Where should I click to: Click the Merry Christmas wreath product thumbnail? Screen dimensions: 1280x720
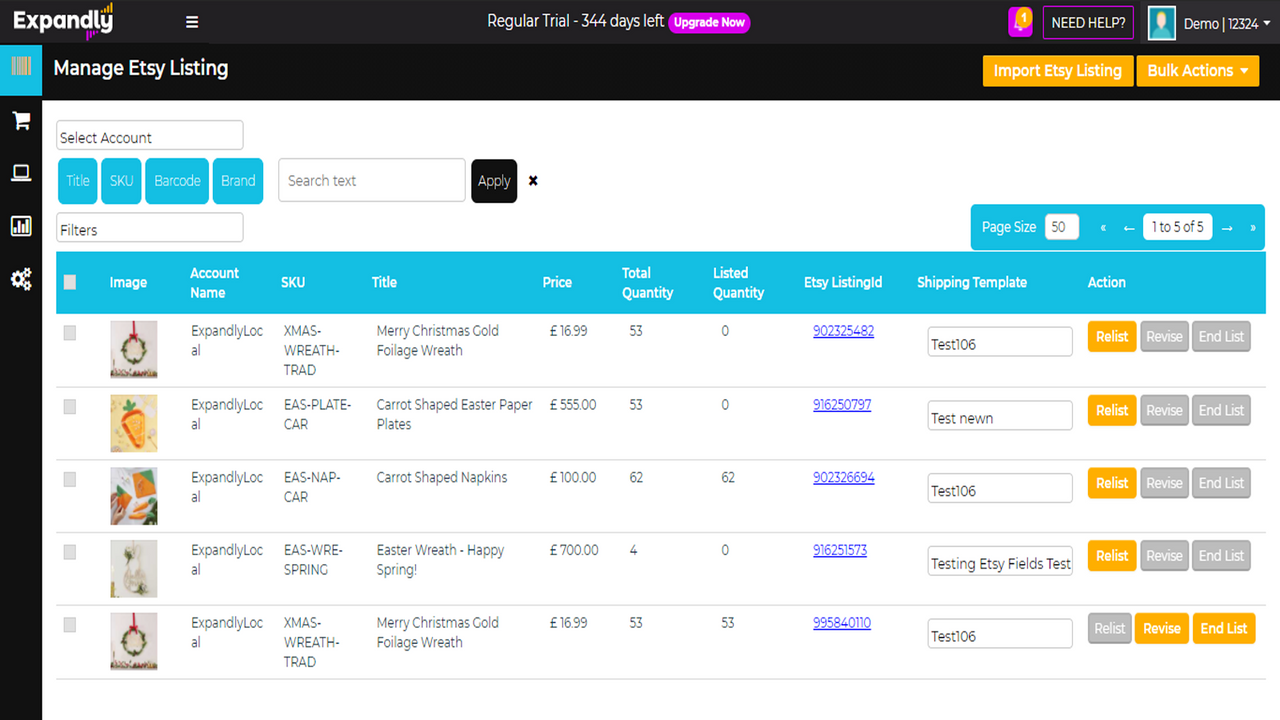tap(133, 349)
